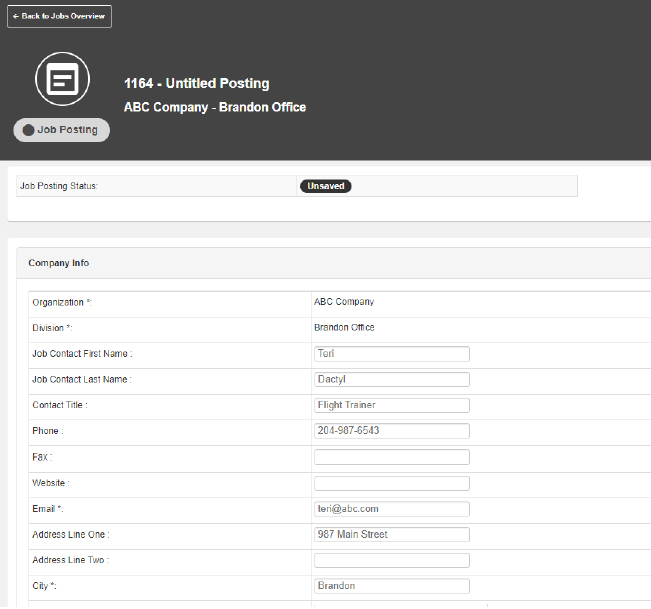
Task: Click into the Job Contact Last Name field
Action: tap(391, 380)
